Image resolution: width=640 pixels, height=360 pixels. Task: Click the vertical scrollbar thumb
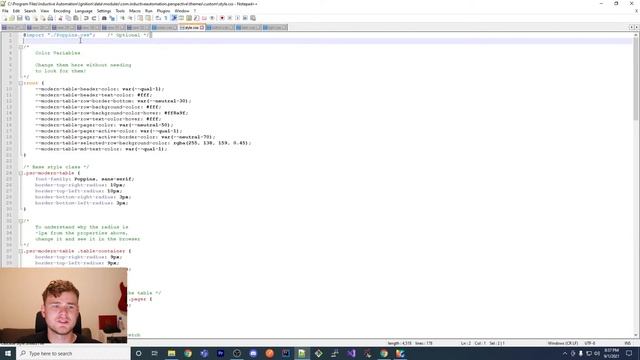636,78
